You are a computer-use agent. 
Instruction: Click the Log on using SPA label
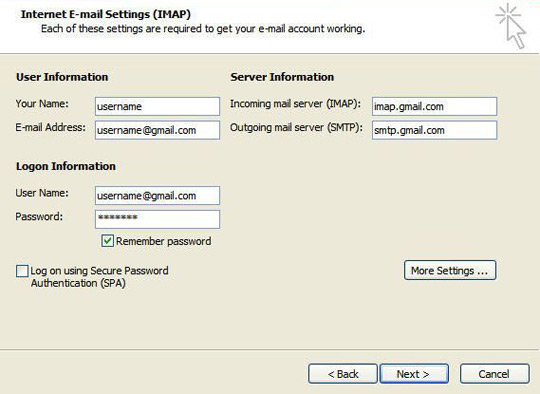[100, 277]
